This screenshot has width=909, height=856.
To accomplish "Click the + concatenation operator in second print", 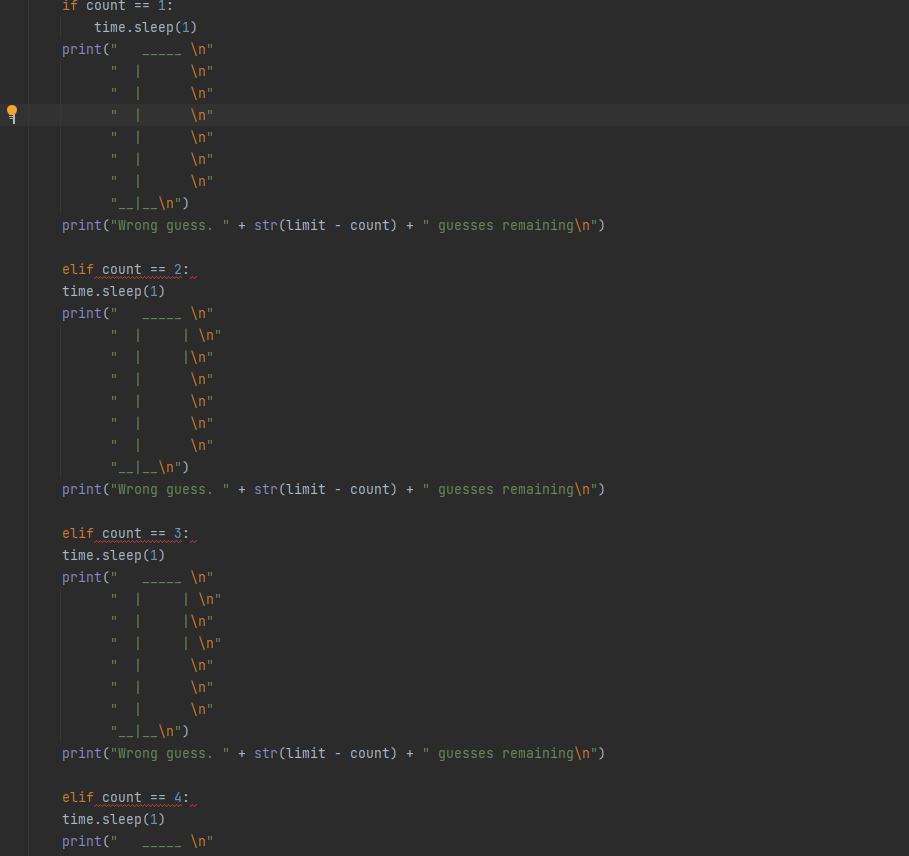I will click(x=241, y=489).
